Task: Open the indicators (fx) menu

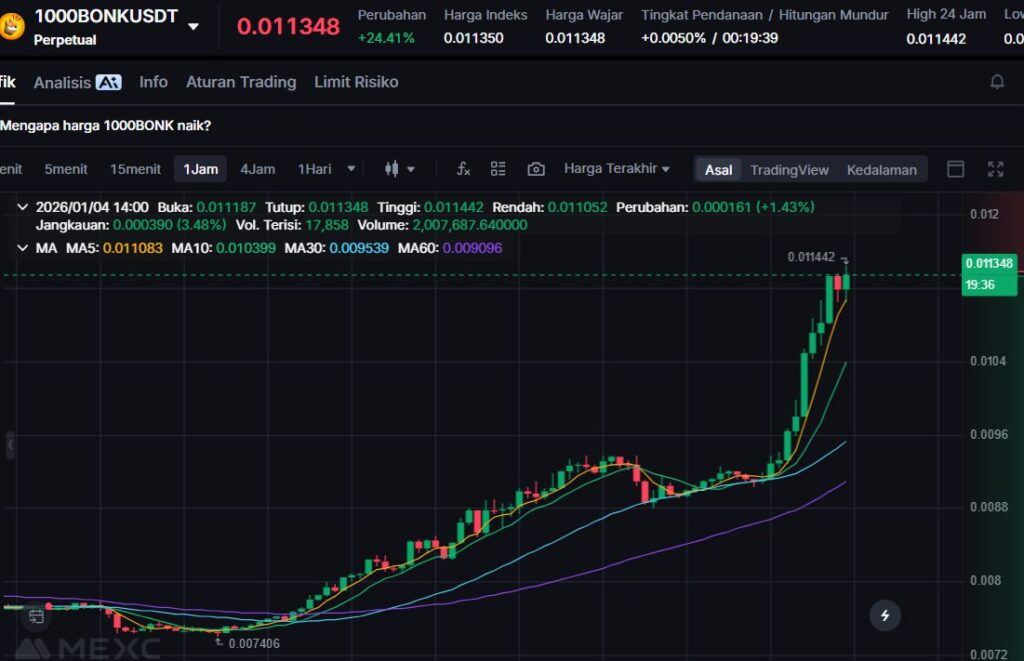Action: (463, 169)
